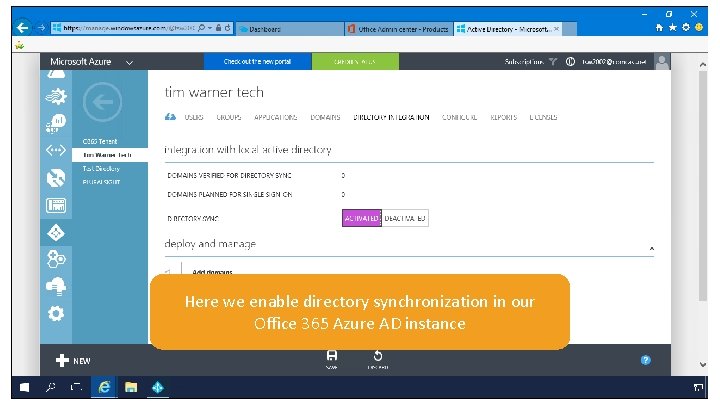Open the REPORTS tab
The image size is (720, 405).
pyautogui.click(x=503, y=118)
